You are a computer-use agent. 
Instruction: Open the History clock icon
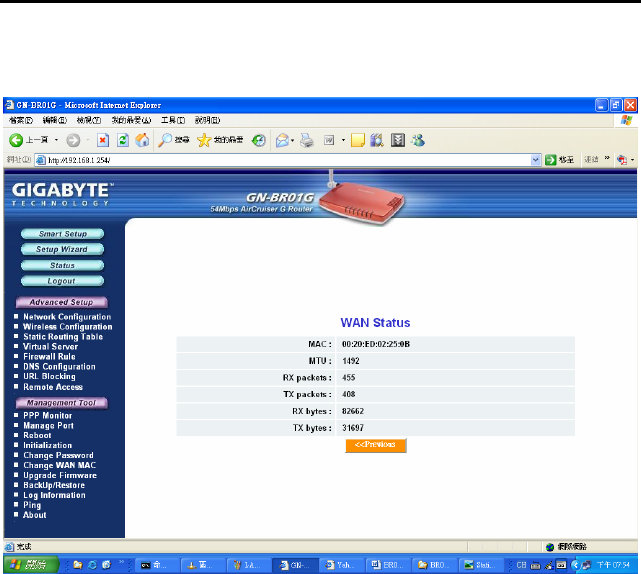coord(258,140)
